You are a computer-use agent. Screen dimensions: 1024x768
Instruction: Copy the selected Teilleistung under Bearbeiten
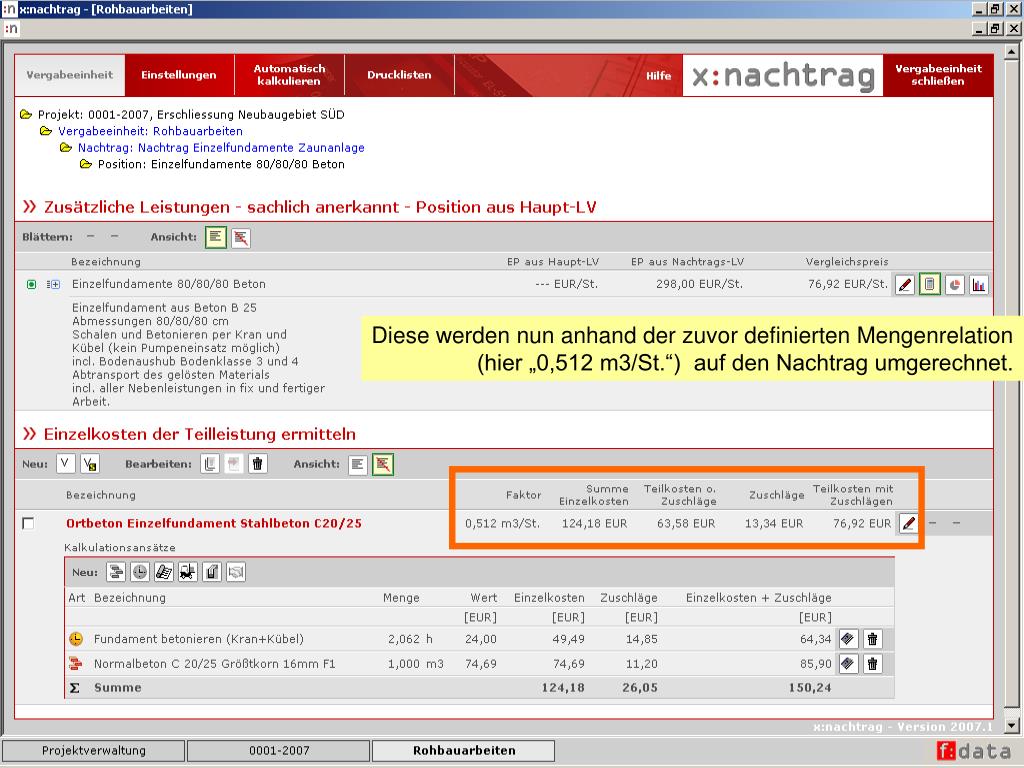pyautogui.click(x=210, y=464)
